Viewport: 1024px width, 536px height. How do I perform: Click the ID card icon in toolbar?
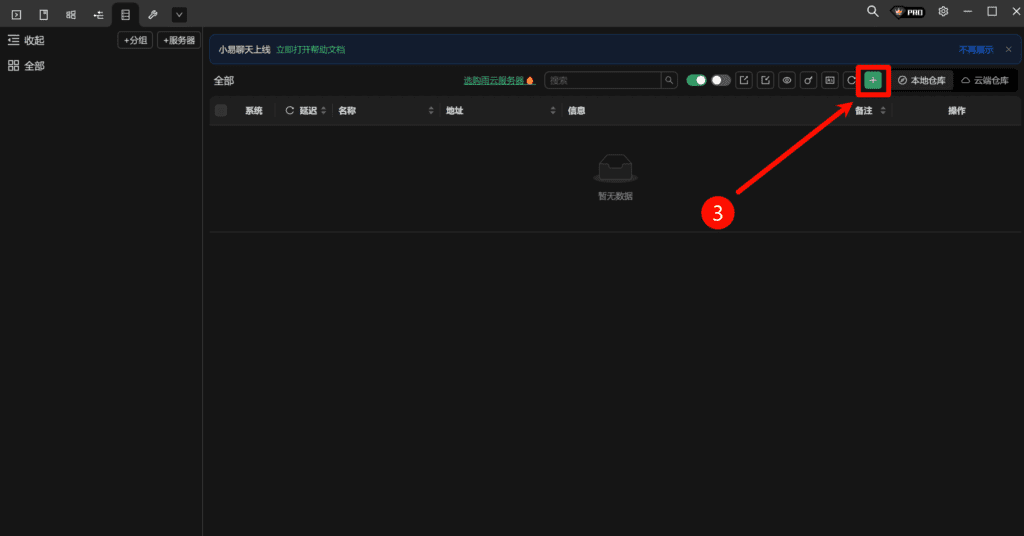830,80
